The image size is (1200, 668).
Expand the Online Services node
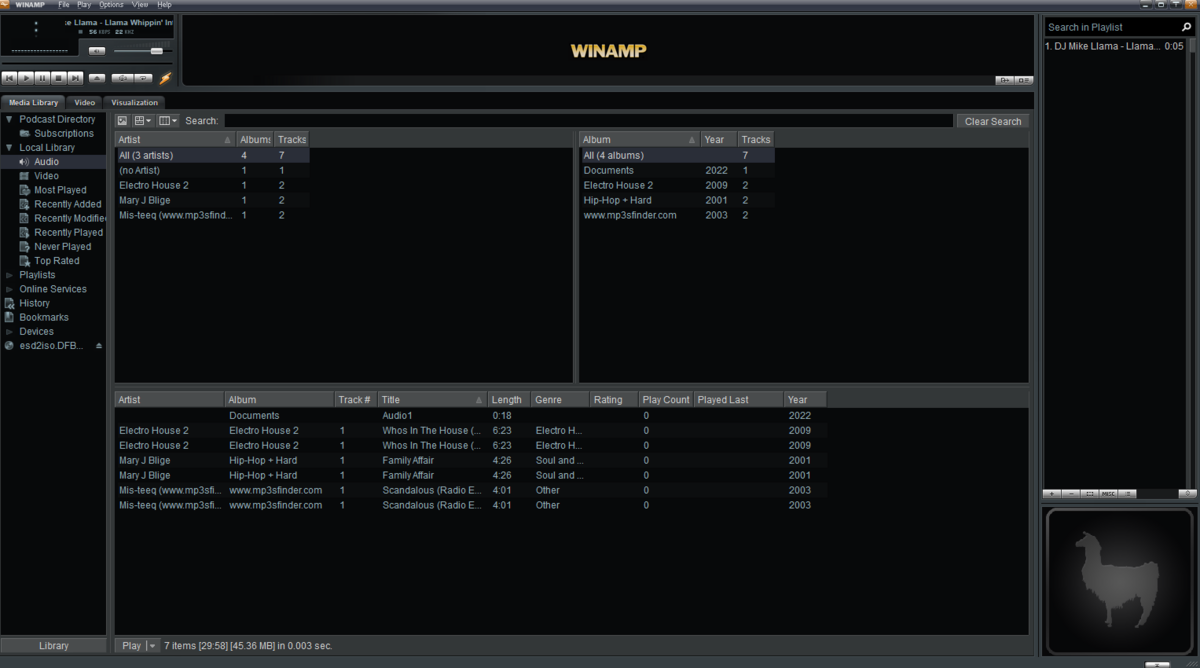[x=9, y=289]
